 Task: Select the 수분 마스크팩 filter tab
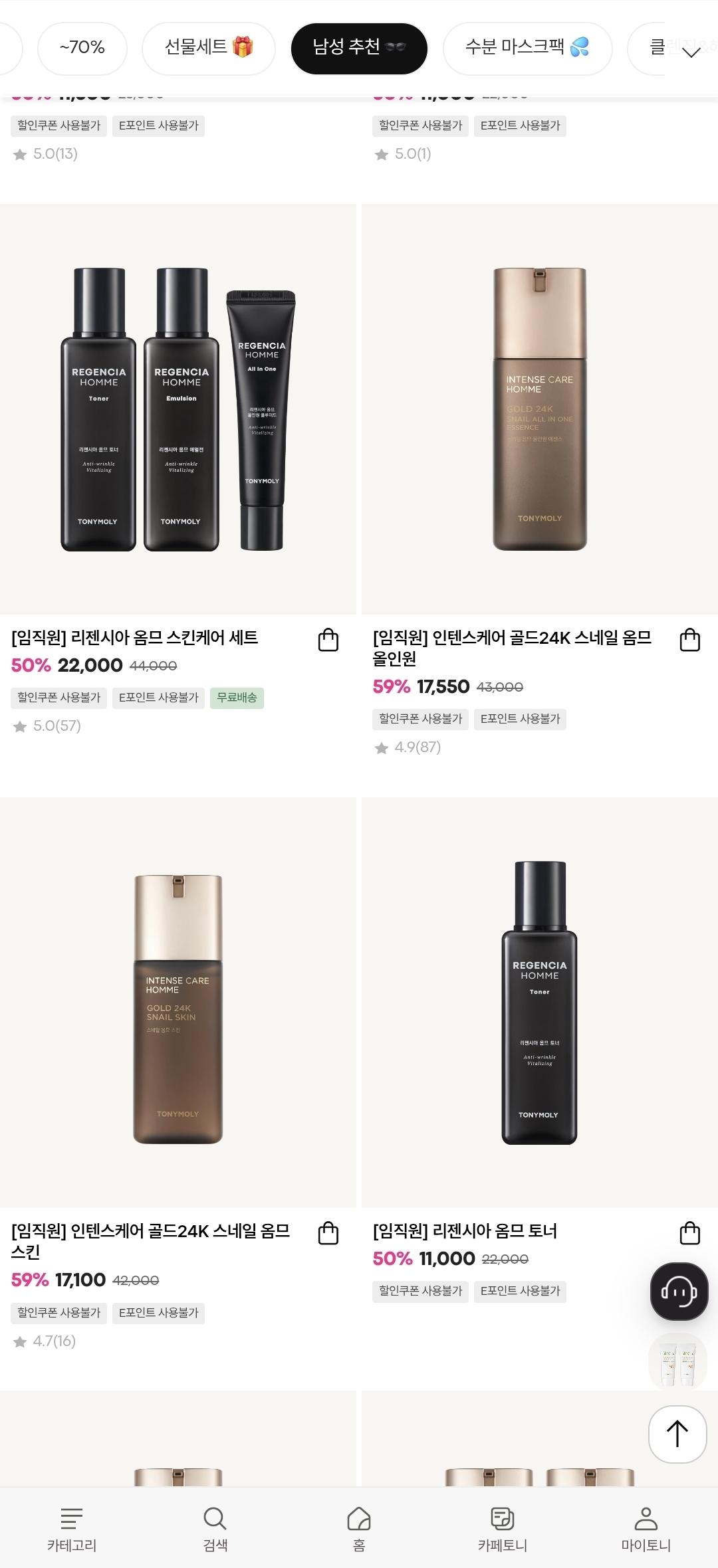click(527, 48)
